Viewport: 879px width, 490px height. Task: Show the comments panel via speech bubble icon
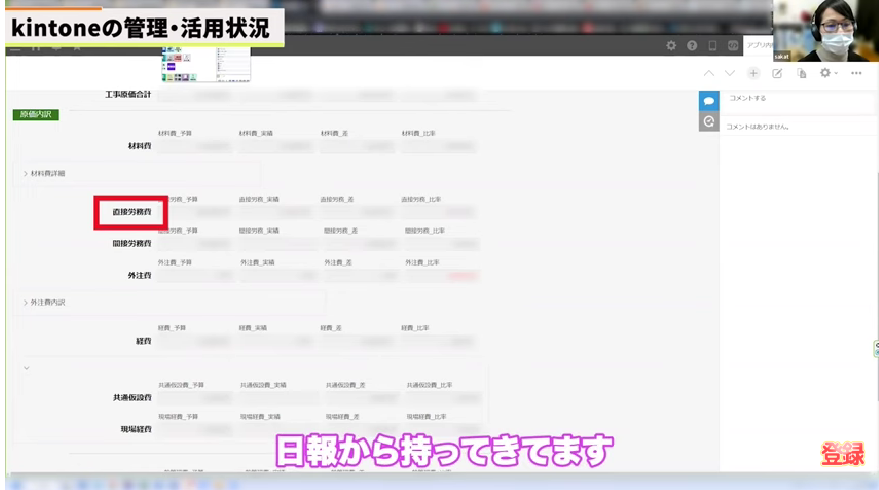709,101
